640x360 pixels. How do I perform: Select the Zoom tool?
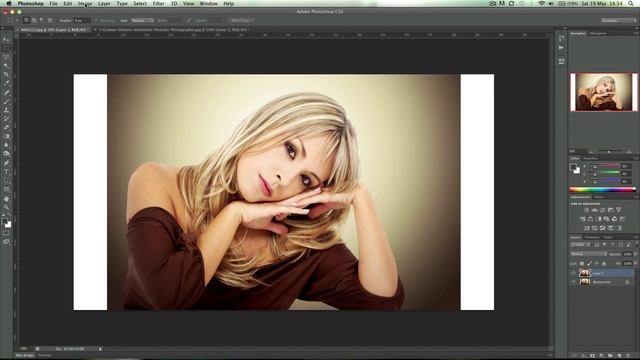click(x=6, y=207)
